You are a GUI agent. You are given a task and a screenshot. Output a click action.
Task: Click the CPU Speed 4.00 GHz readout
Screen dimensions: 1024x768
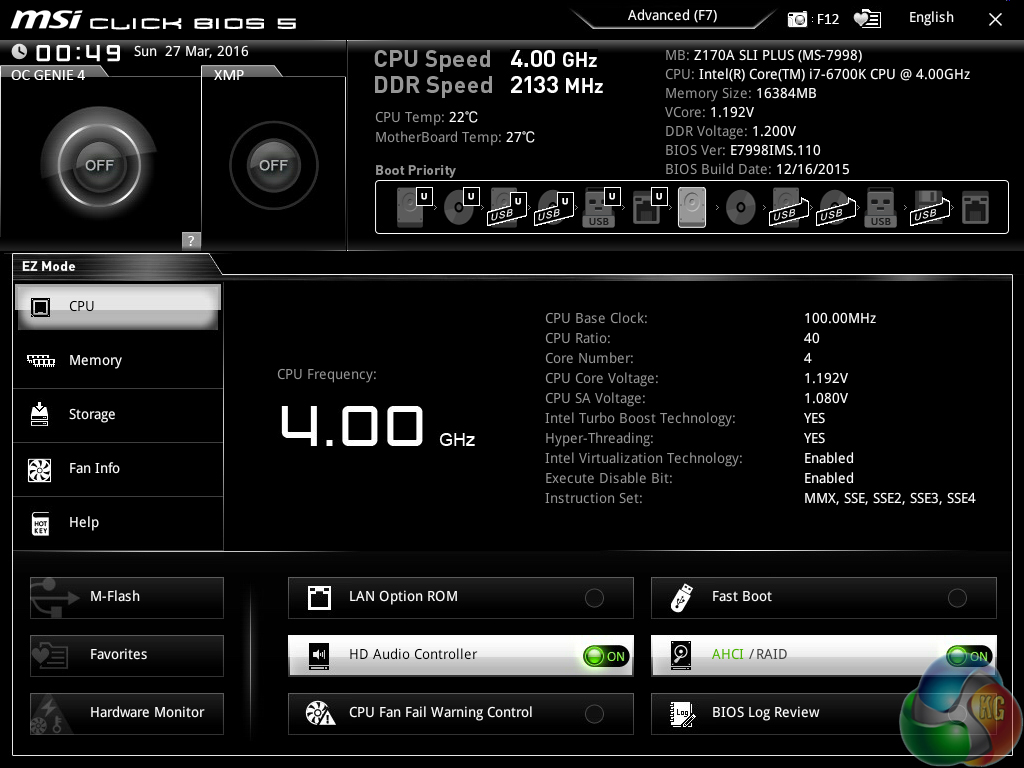point(485,59)
